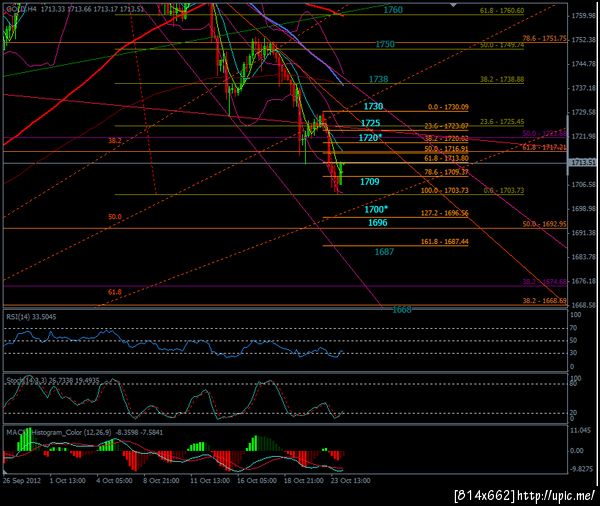This screenshot has height=506, width=600.
Task: Click the '1729.58' price axis value
Action: [584, 112]
